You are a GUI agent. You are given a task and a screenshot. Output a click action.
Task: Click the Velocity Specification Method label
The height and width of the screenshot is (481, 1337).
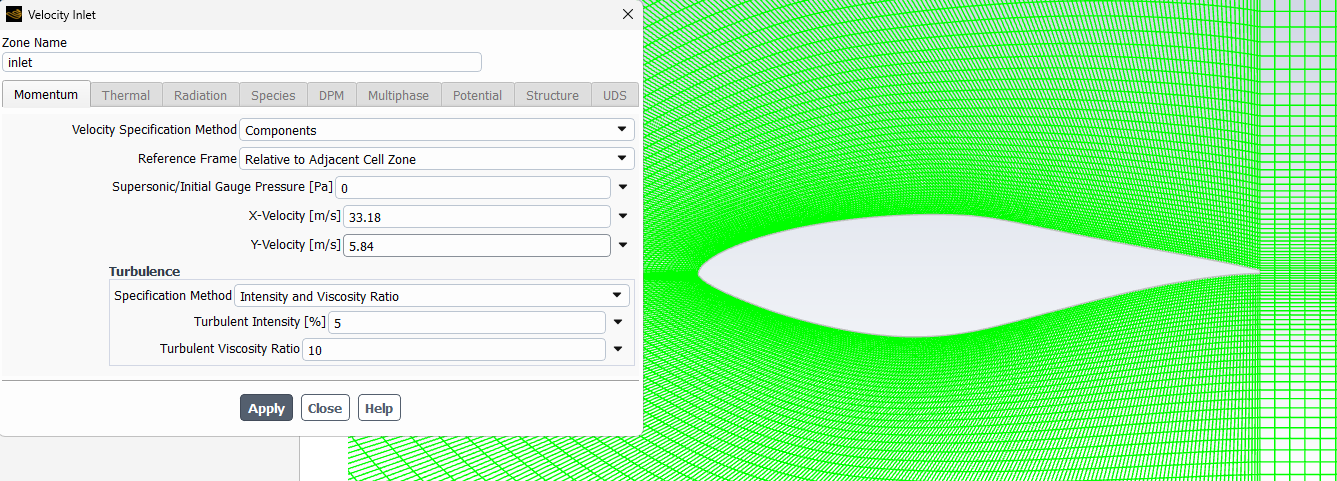pyautogui.click(x=154, y=130)
